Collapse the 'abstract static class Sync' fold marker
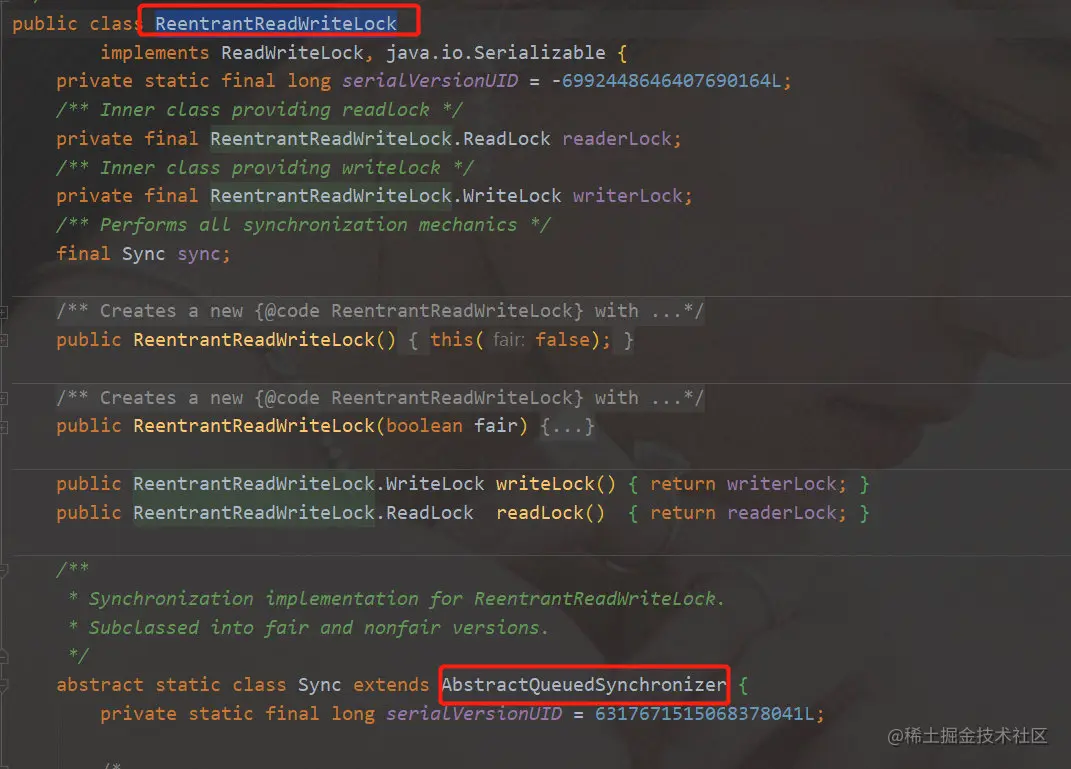 [x=3, y=685]
